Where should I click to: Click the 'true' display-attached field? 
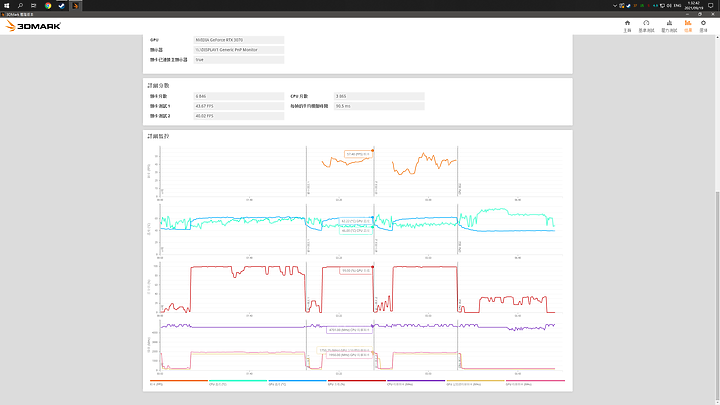[239, 60]
